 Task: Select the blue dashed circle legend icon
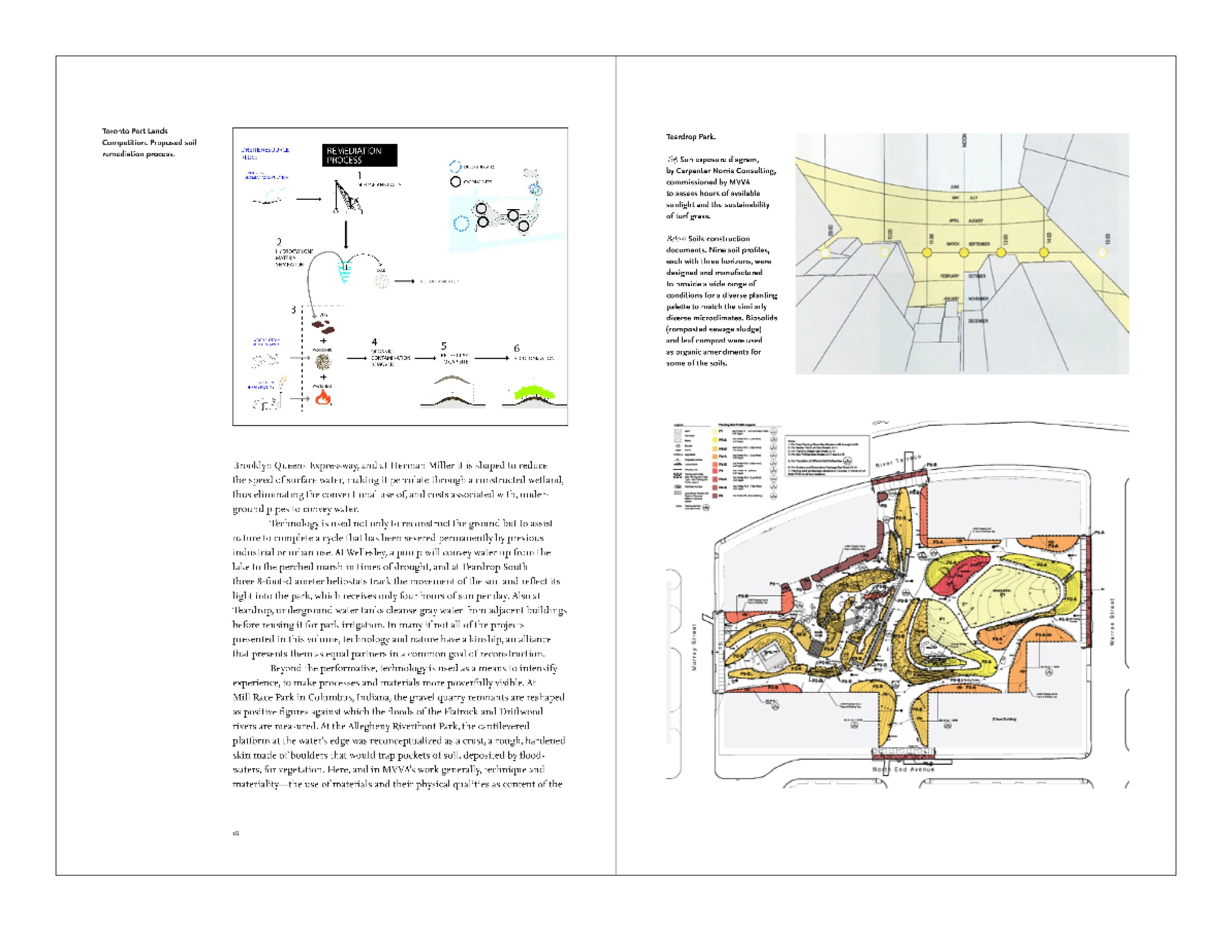[x=455, y=167]
